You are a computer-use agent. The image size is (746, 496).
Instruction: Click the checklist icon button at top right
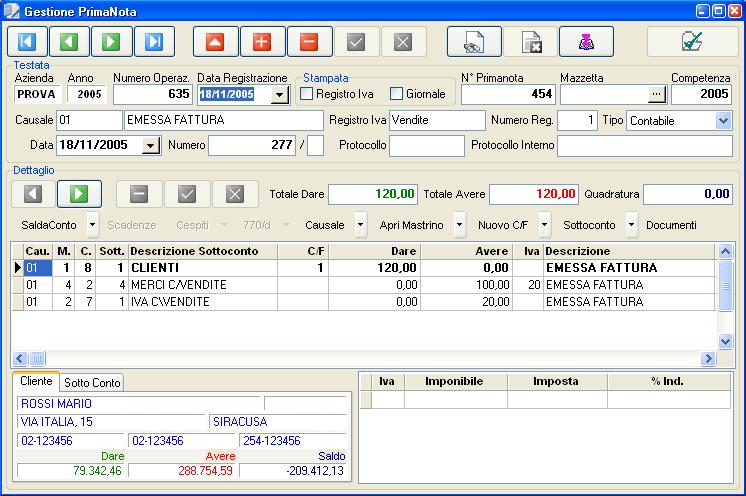[692, 42]
